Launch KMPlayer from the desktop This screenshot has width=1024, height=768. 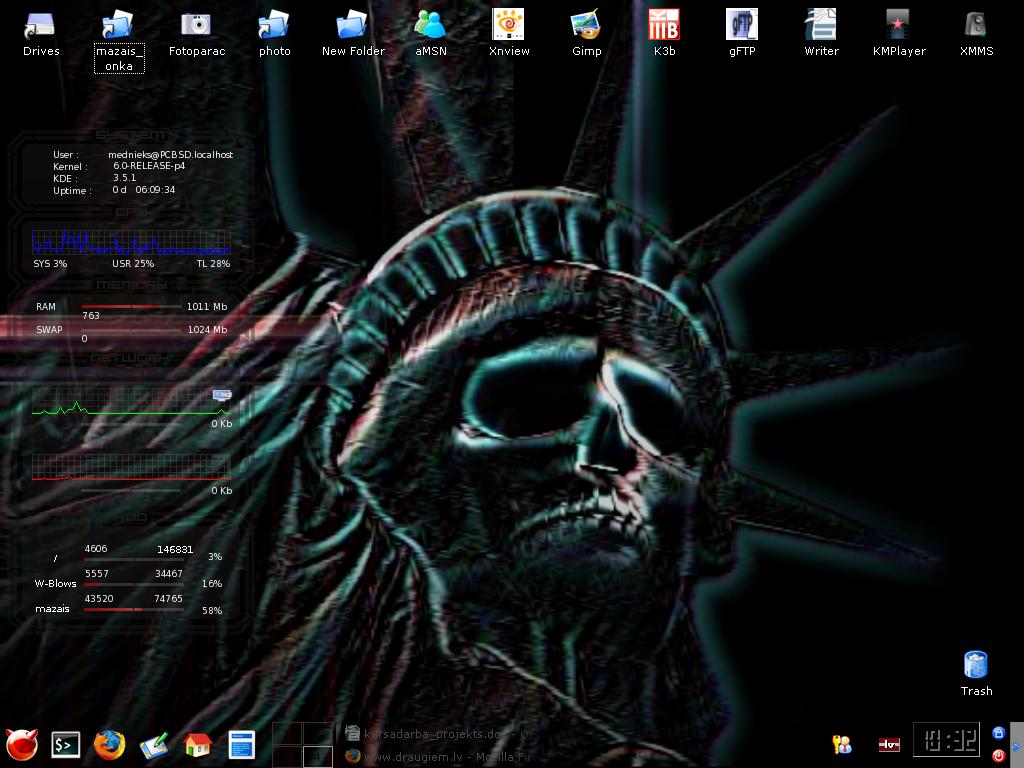[899, 34]
